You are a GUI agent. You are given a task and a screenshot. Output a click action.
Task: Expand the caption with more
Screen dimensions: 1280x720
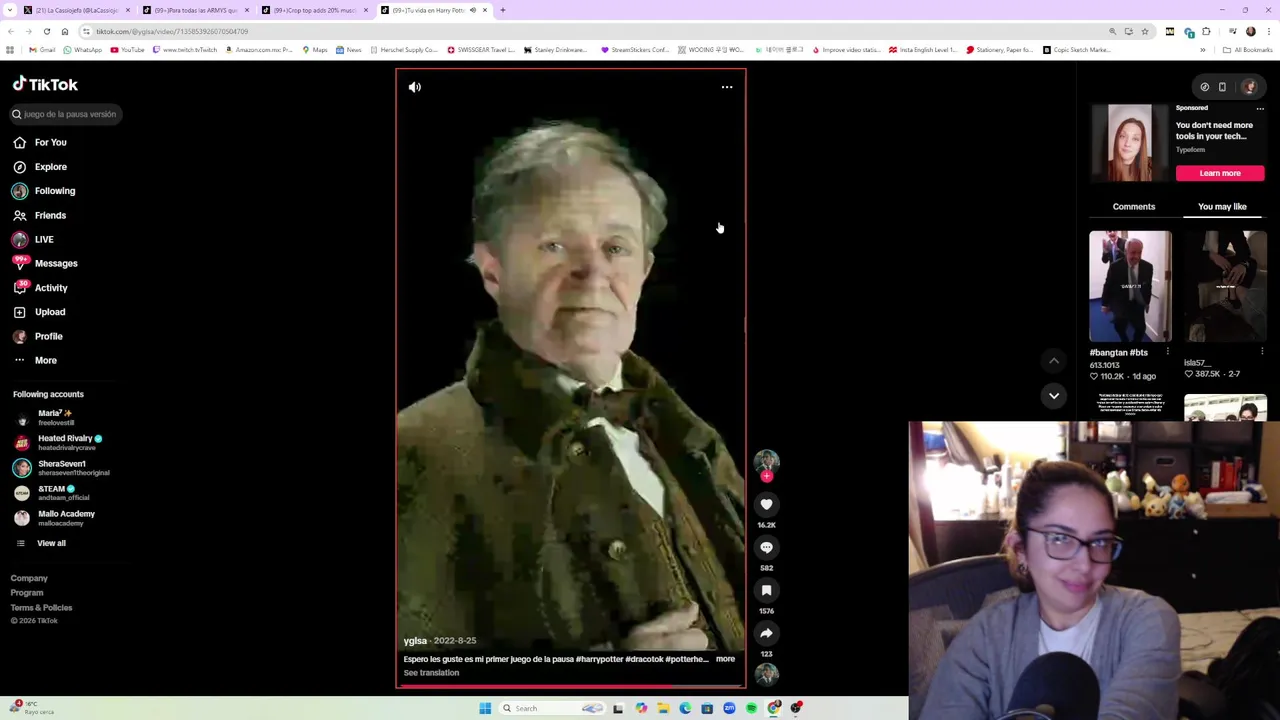(725, 659)
